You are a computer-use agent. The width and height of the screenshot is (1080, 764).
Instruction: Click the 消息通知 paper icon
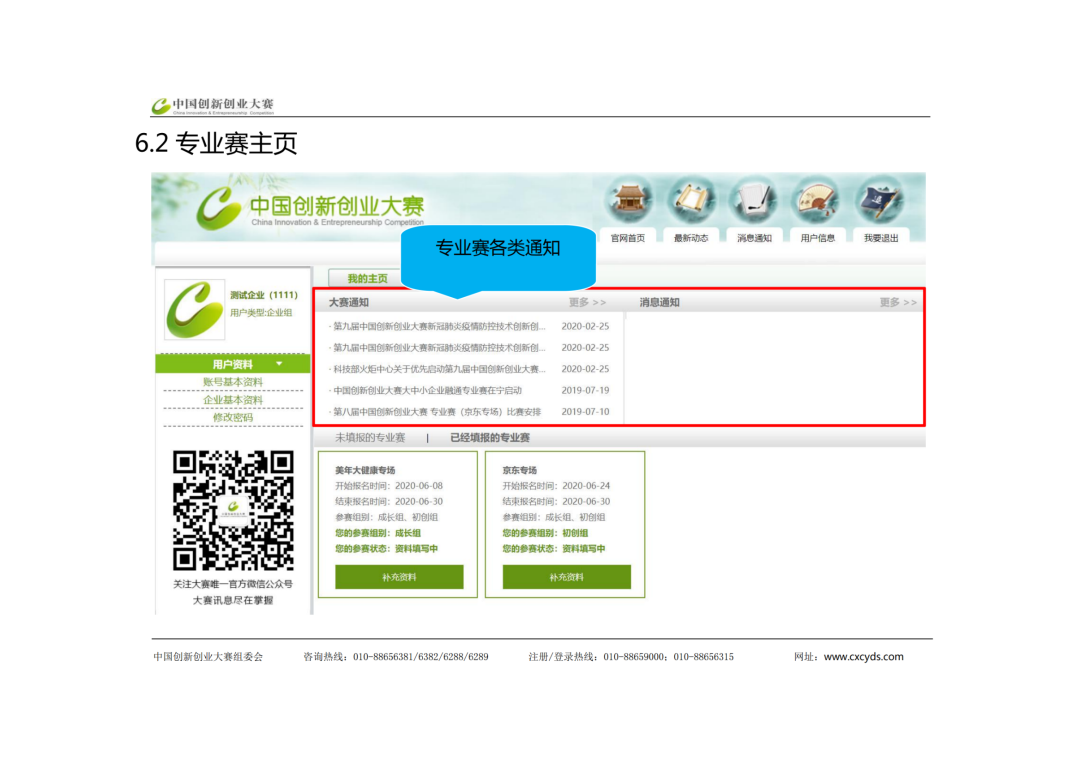tap(754, 201)
